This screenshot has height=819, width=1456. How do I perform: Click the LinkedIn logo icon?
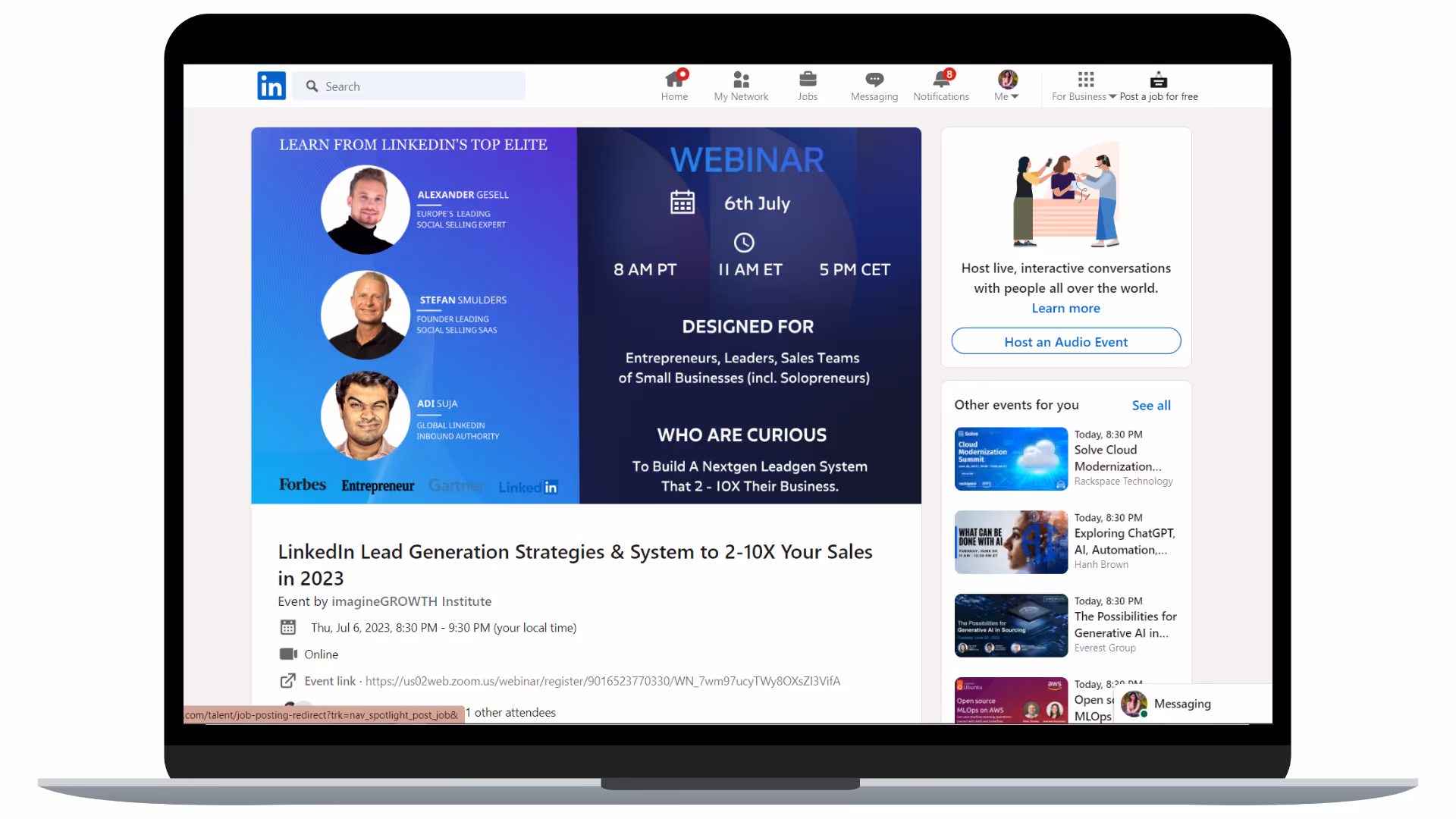point(271,86)
